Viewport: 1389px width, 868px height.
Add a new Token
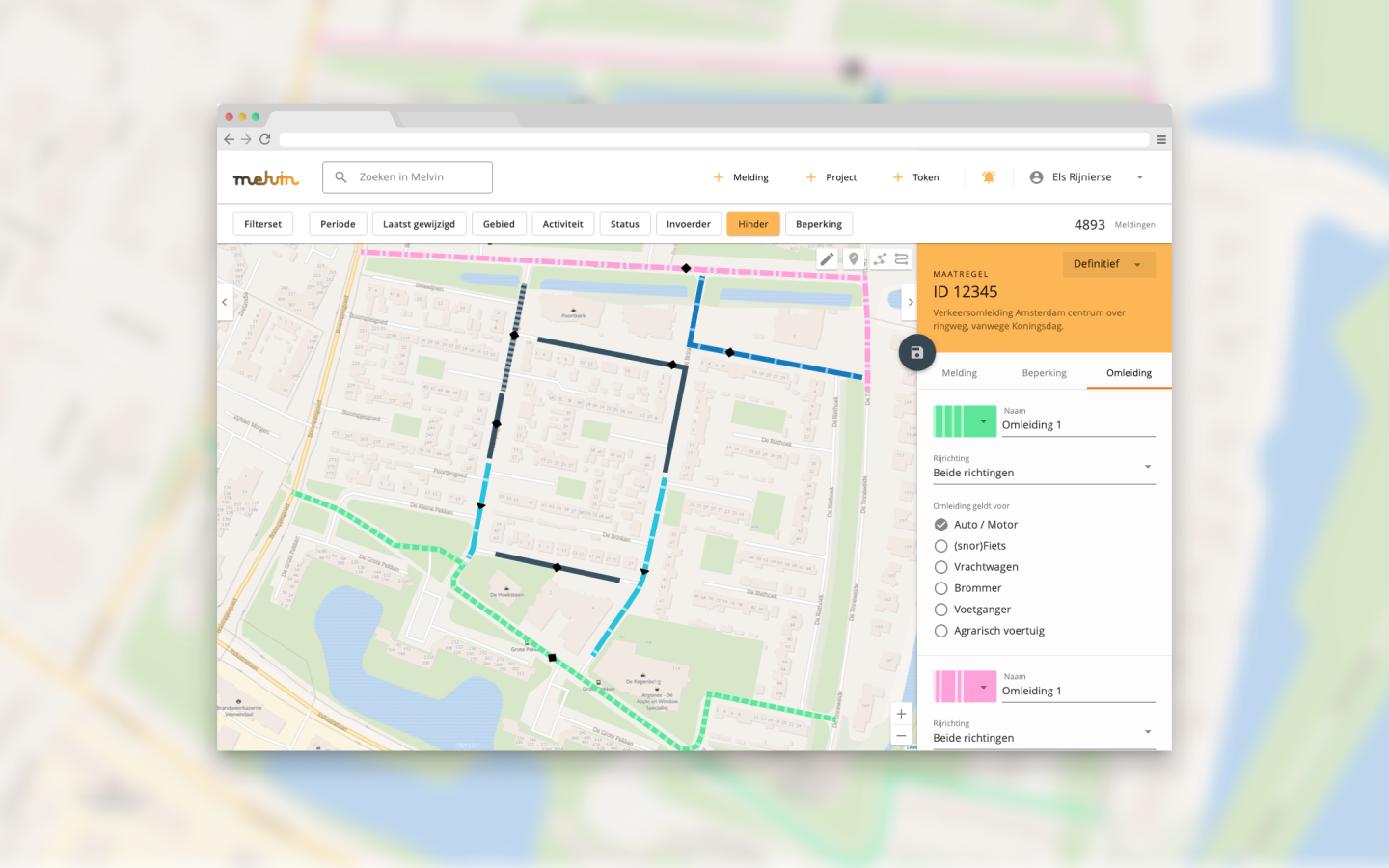click(916, 177)
